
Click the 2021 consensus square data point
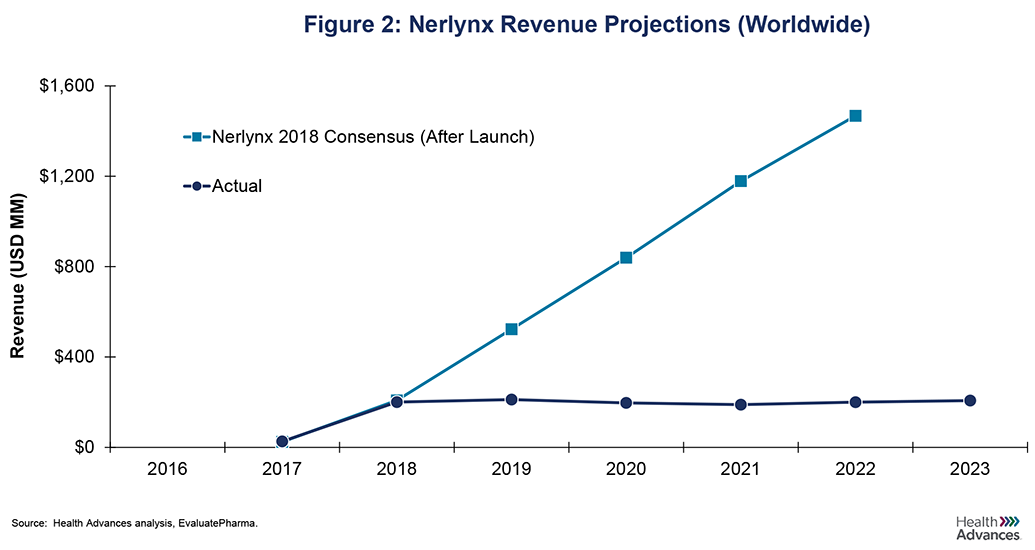click(x=741, y=181)
